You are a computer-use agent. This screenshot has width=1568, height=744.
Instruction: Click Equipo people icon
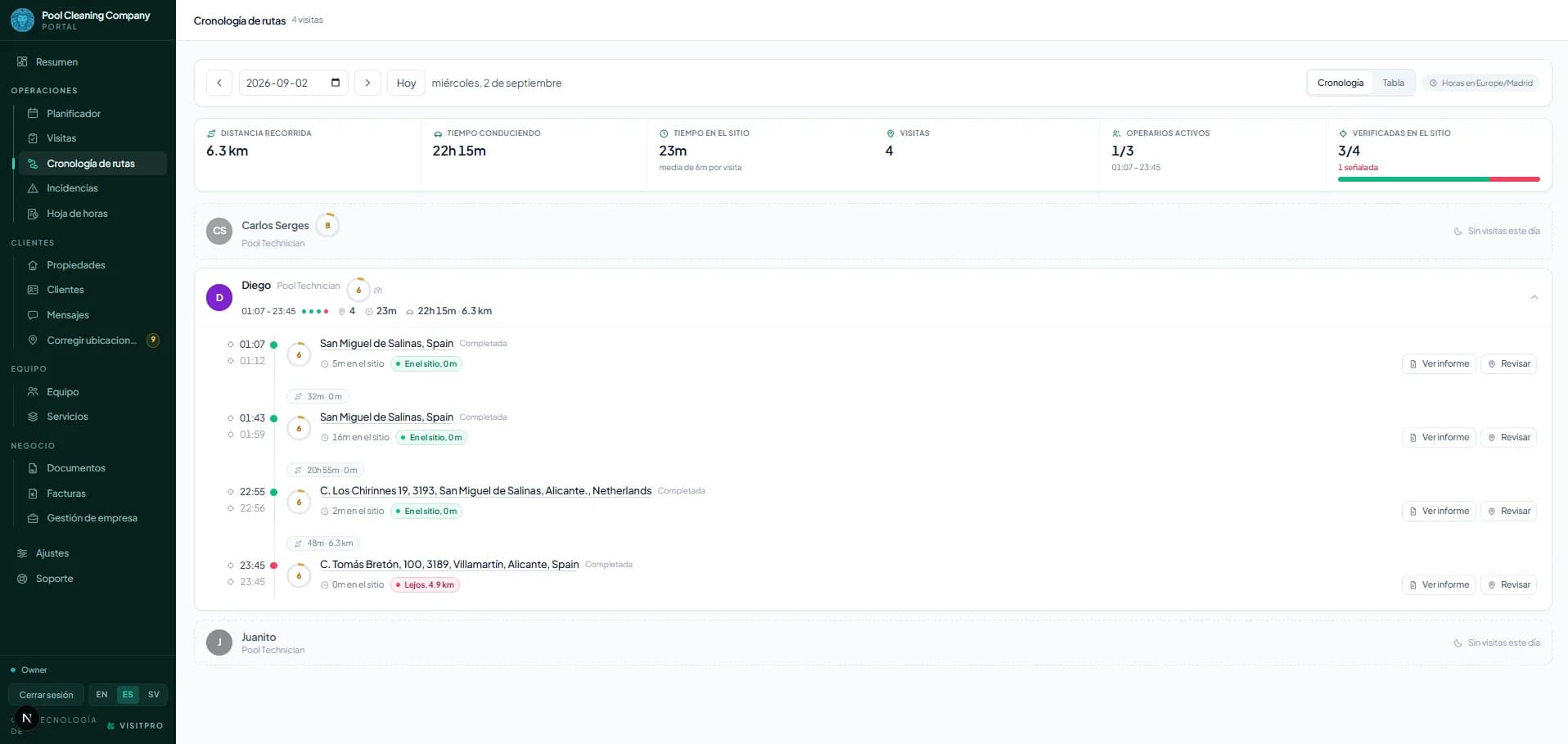click(x=33, y=392)
